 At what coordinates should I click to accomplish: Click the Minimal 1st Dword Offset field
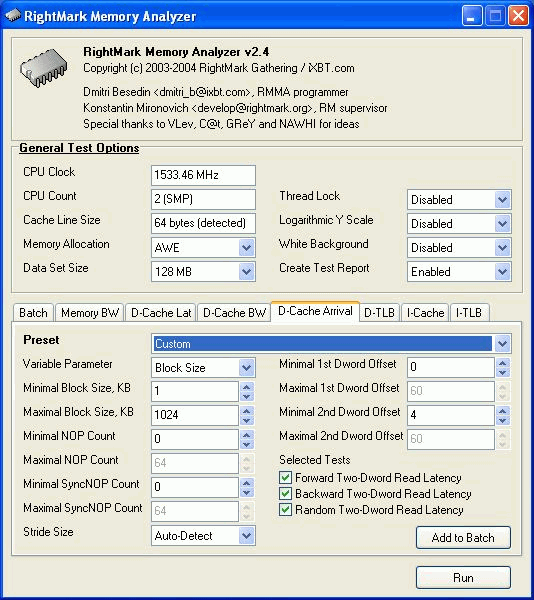451,367
